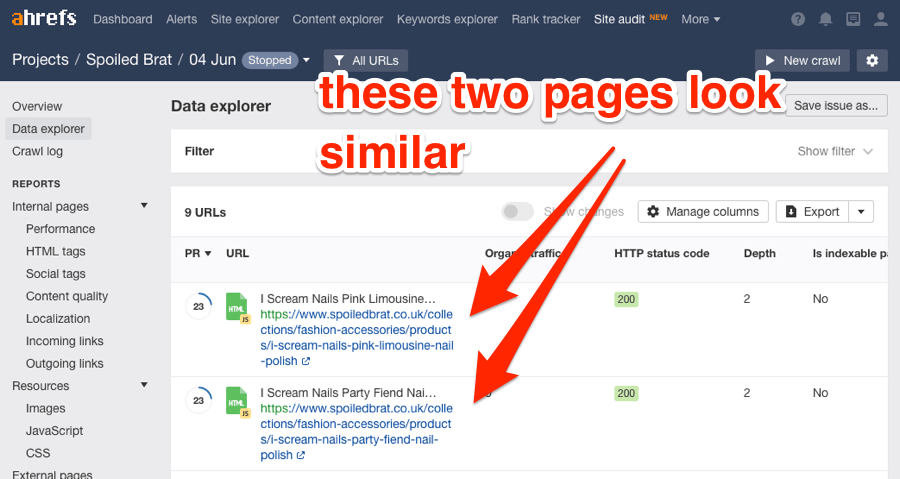Click the Export button
The image size is (900, 479).
pyautogui.click(x=813, y=212)
